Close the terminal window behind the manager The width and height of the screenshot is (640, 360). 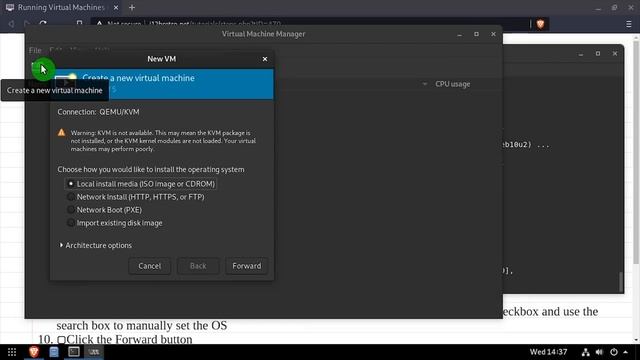[x=615, y=53]
